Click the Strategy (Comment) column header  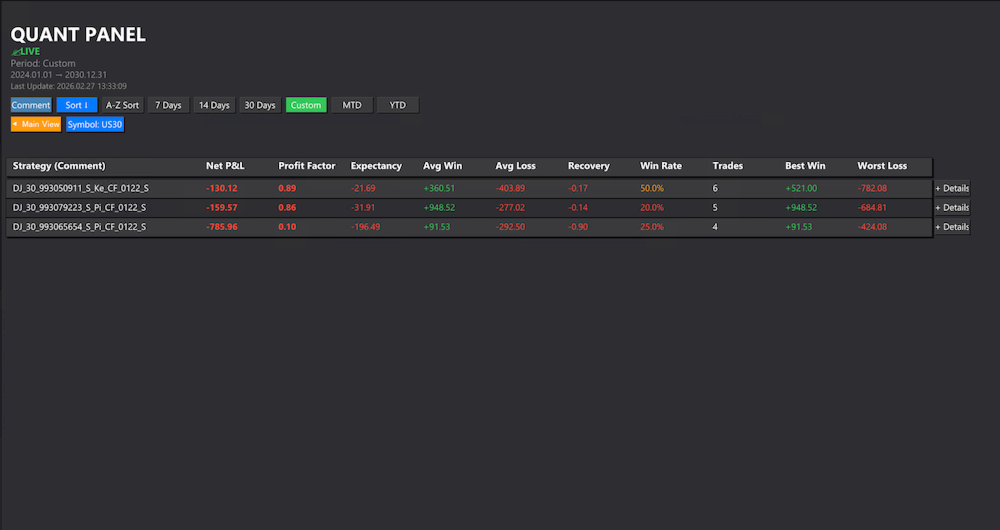[59, 166]
